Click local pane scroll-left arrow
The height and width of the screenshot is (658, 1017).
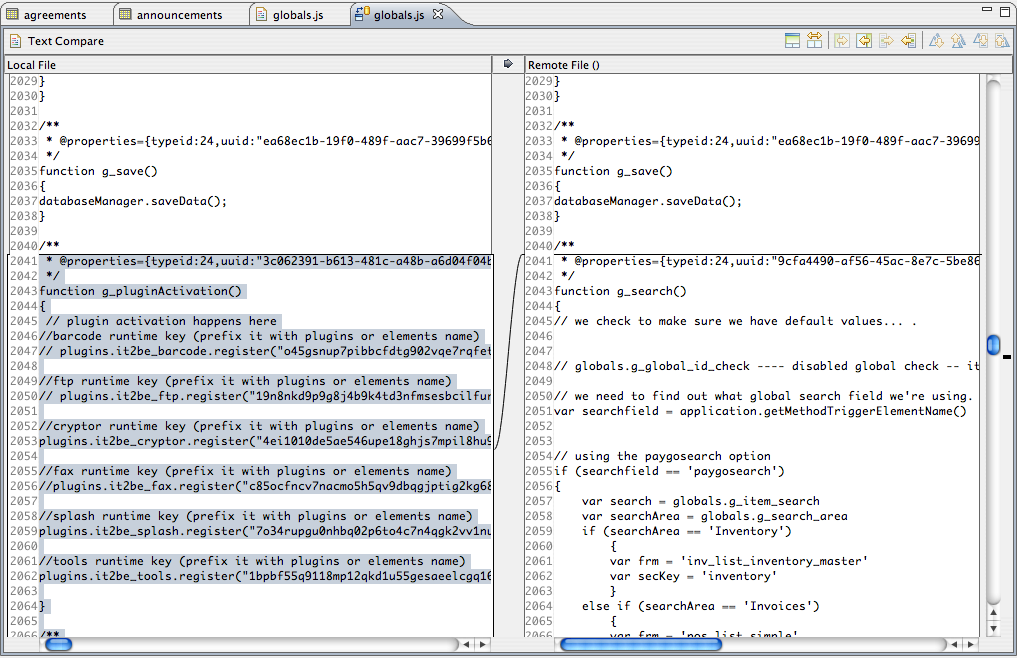click(x=466, y=644)
